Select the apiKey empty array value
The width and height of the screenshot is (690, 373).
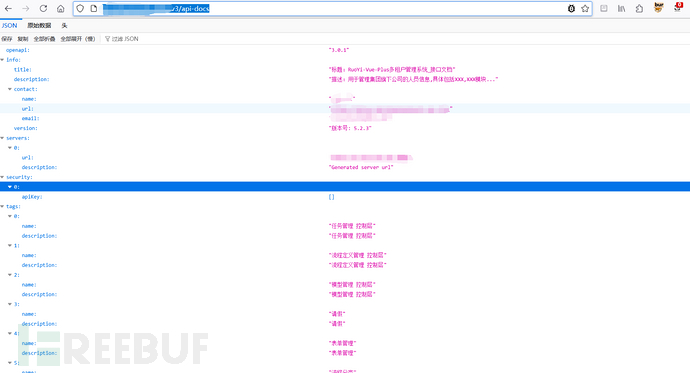click(x=331, y=197)
